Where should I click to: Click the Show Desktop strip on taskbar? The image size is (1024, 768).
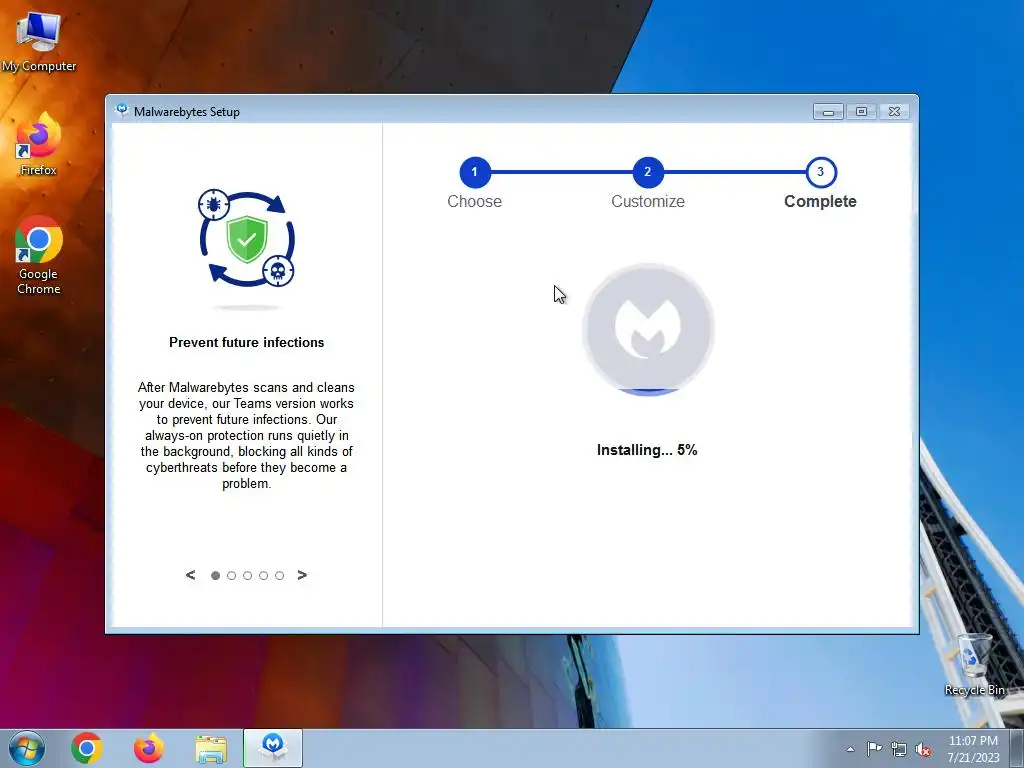click(x=1017, y=748)
